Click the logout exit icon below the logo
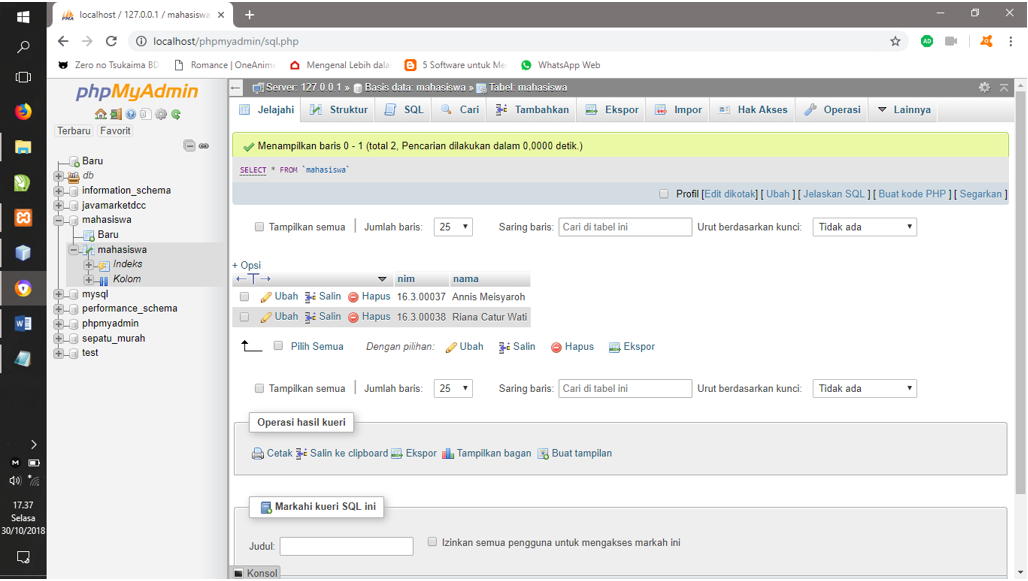 116,115
